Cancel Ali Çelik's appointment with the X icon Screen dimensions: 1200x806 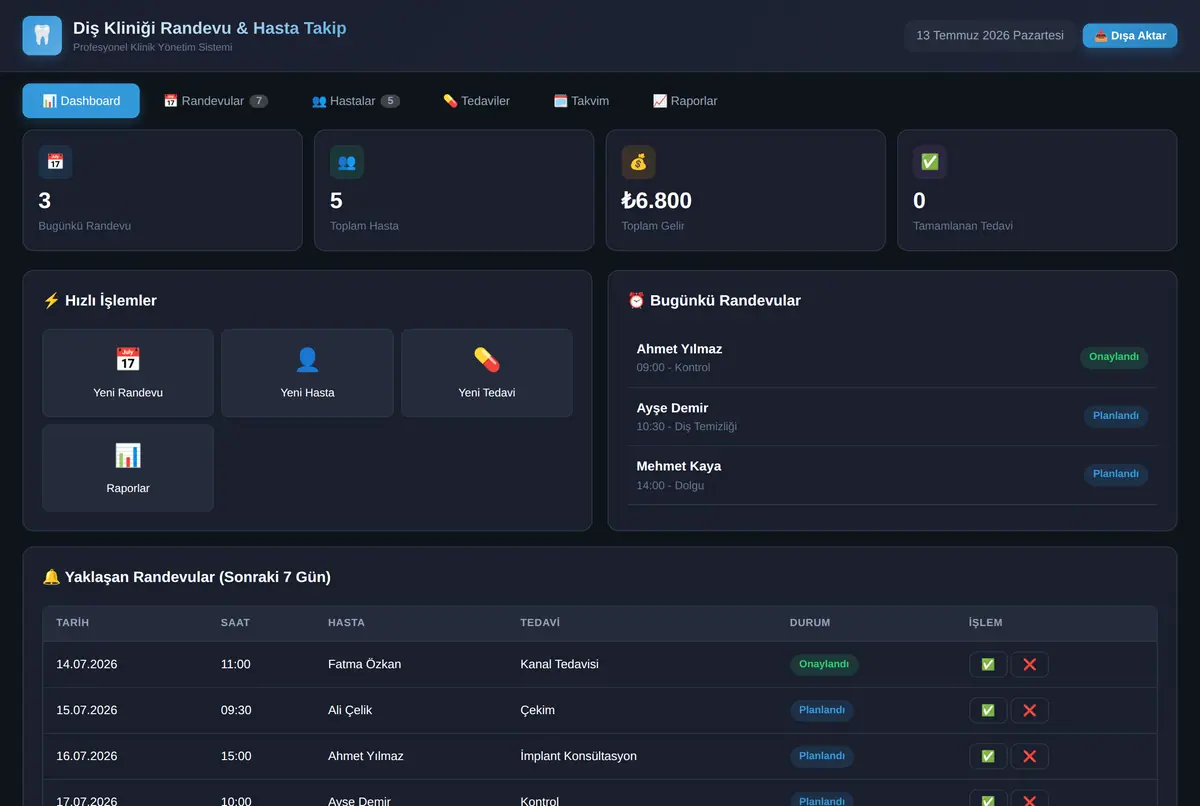click(x=1029, y=710)
